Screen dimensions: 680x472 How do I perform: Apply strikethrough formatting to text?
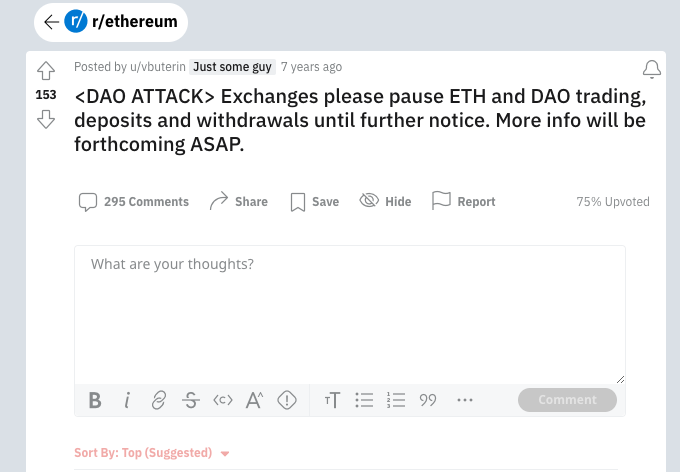tap(190, 400)
